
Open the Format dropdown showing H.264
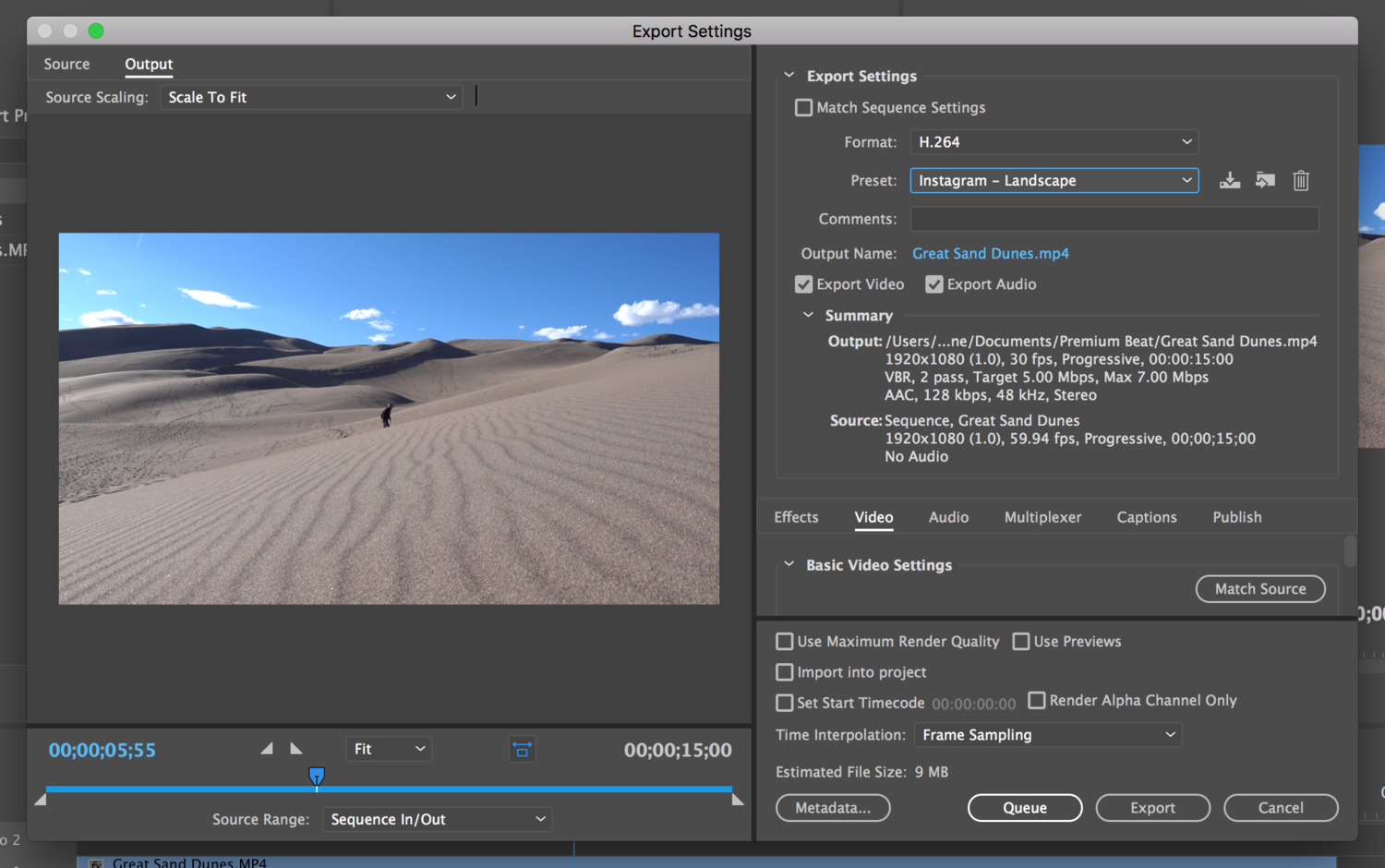tap(1054, 142)
